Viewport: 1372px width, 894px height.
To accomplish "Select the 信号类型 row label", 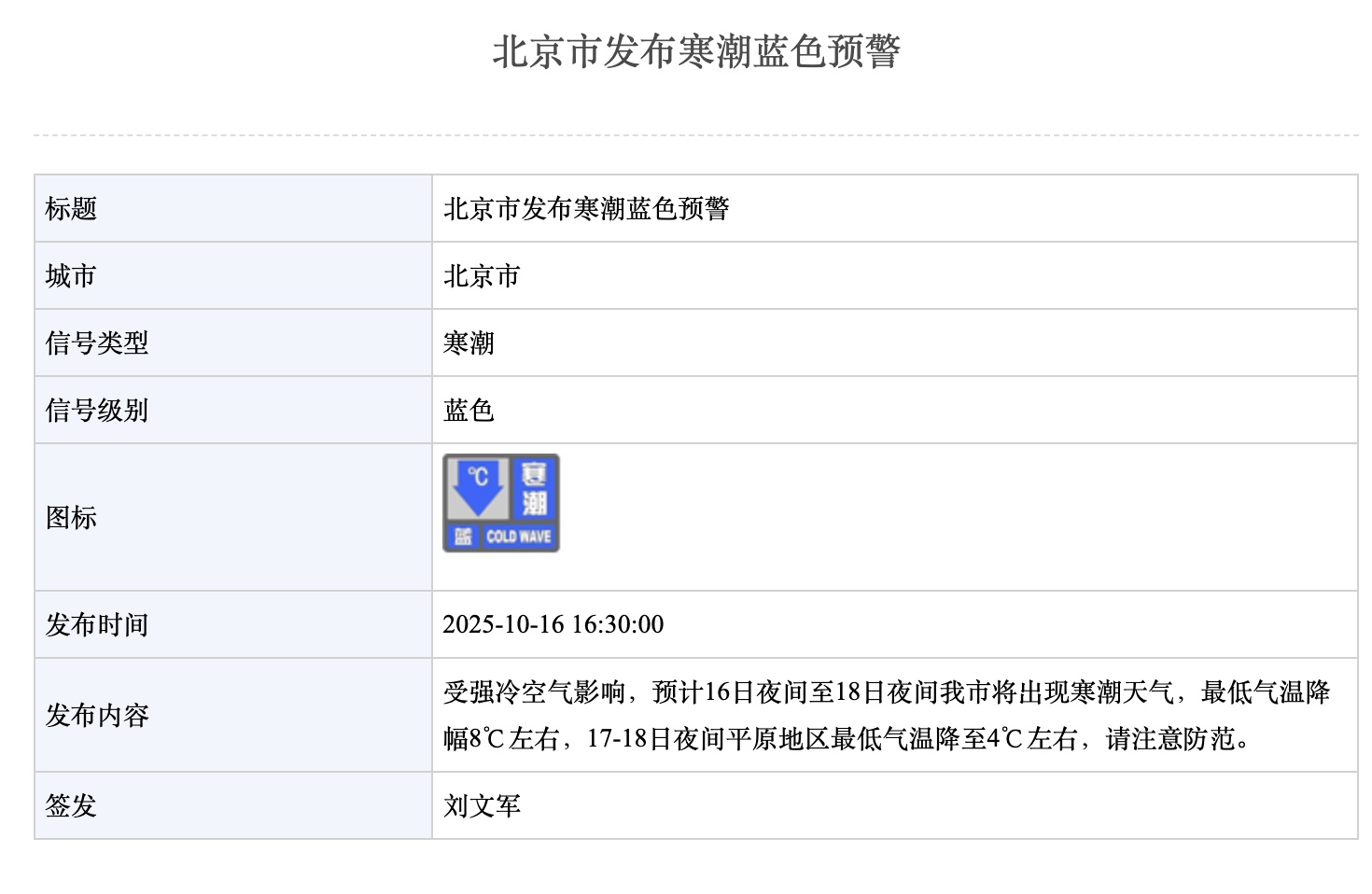I will [97, 343].
